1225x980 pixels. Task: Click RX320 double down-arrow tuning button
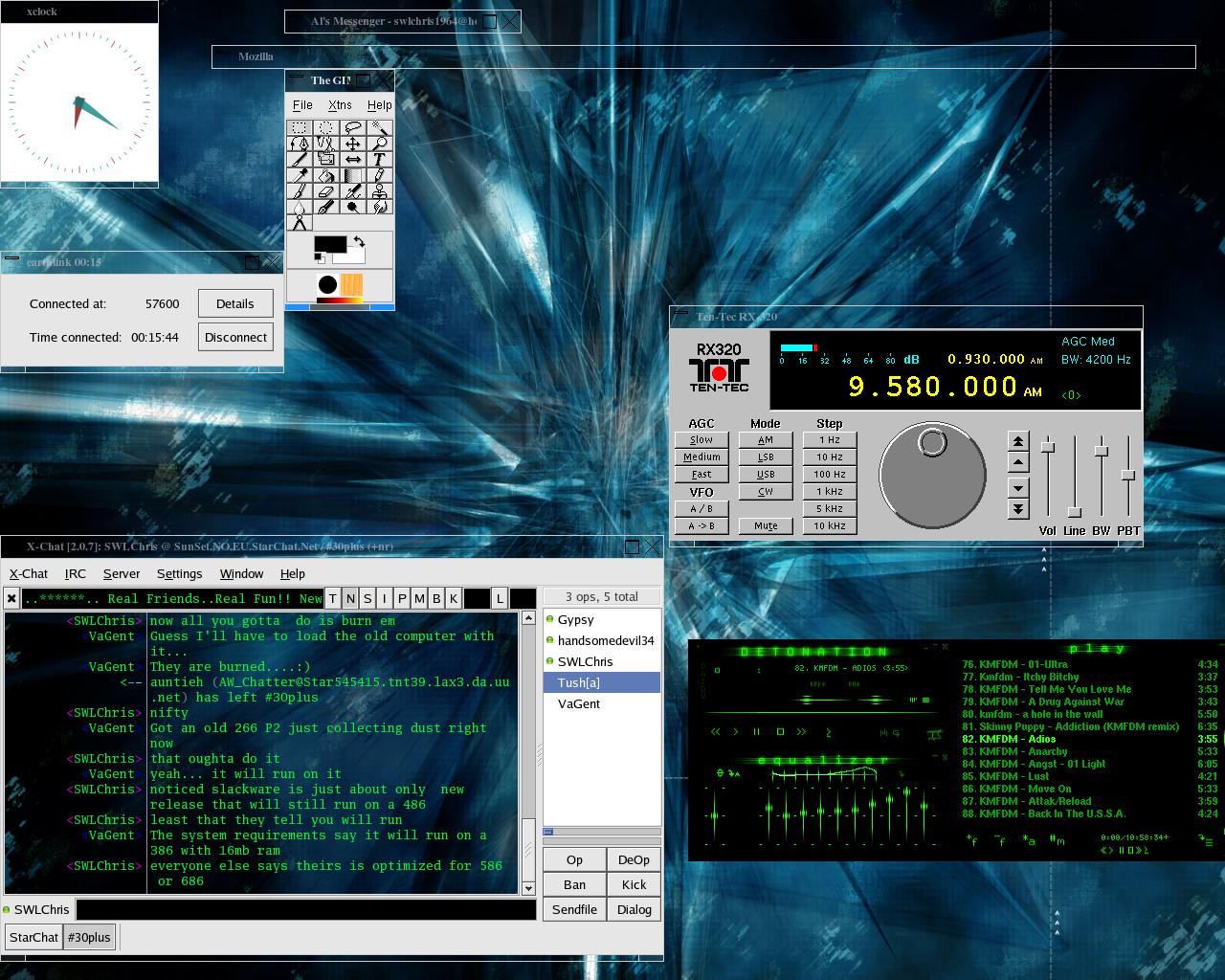pyautogui.click(x=1018, y=509)
